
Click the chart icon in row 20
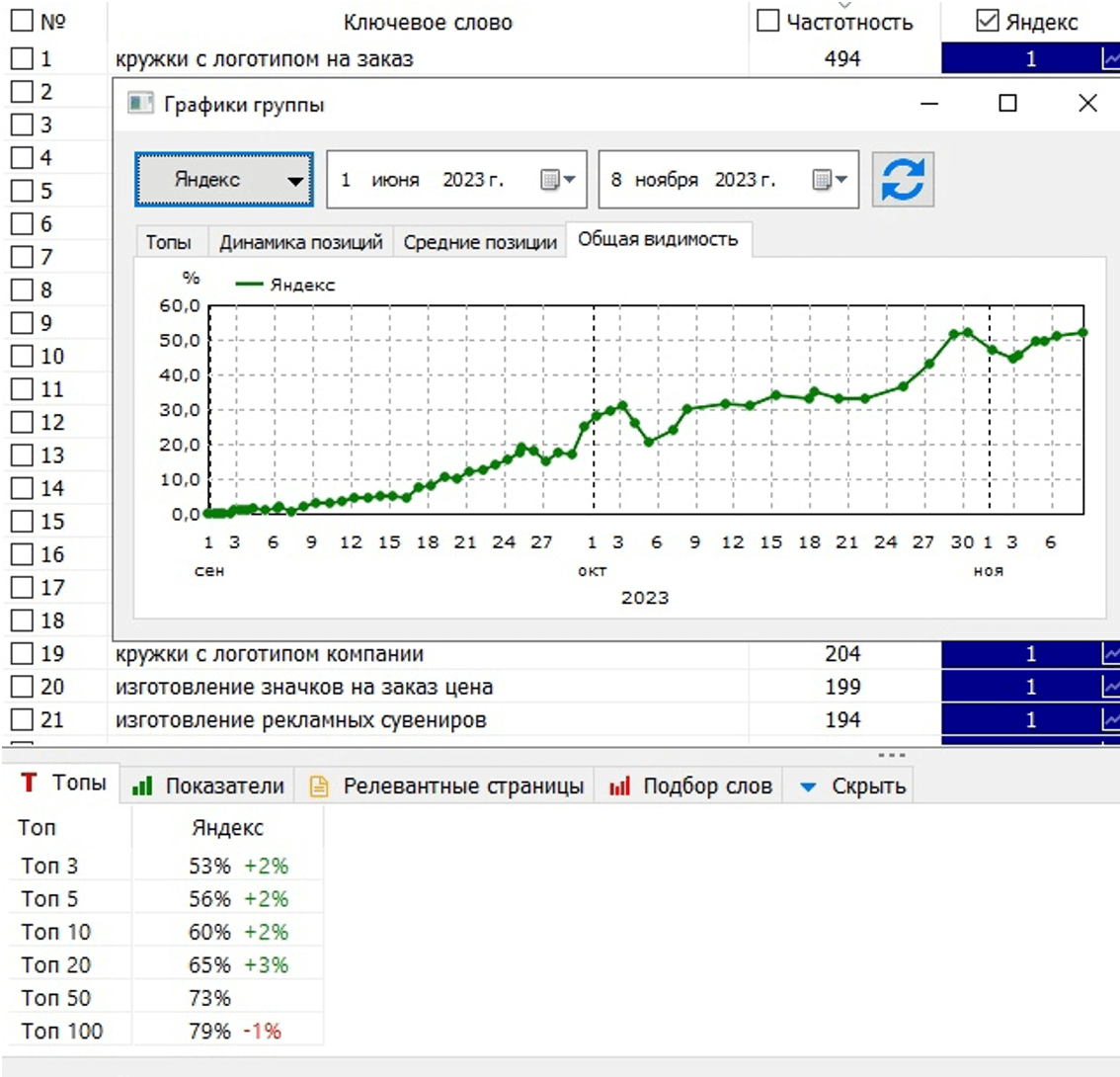[1111, 687]
